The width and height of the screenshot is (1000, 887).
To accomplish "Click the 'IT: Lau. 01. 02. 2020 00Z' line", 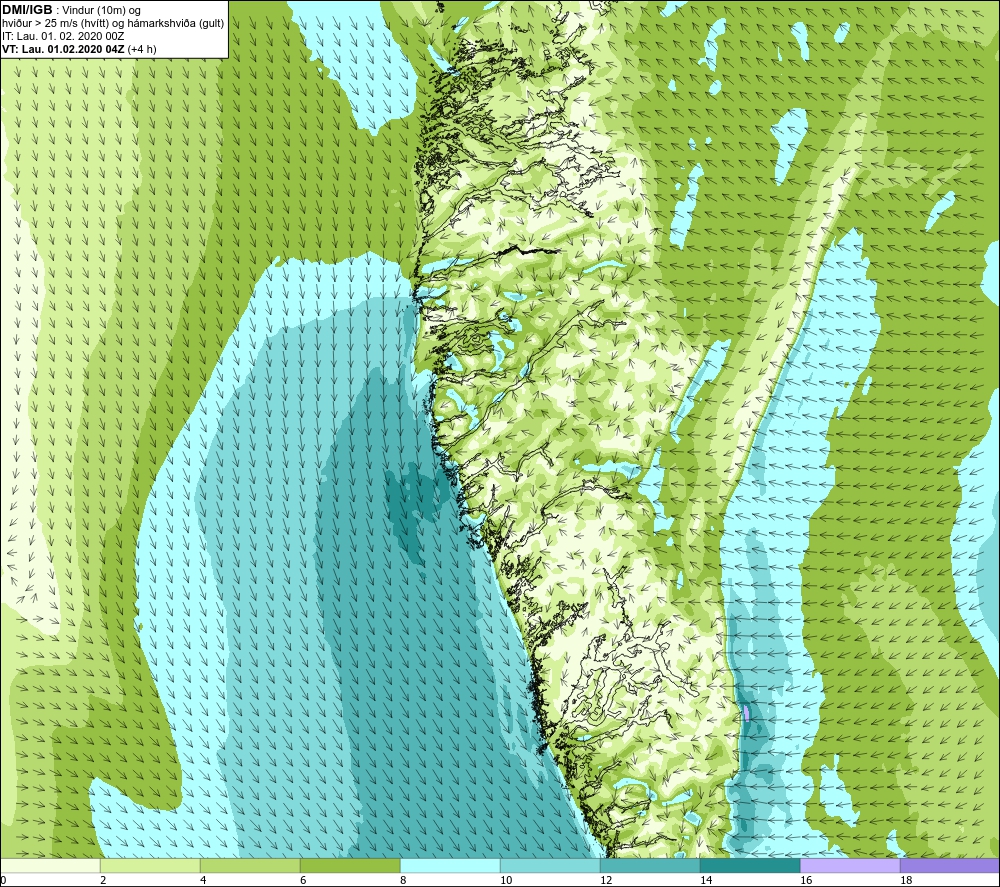I will pos(63,36).
